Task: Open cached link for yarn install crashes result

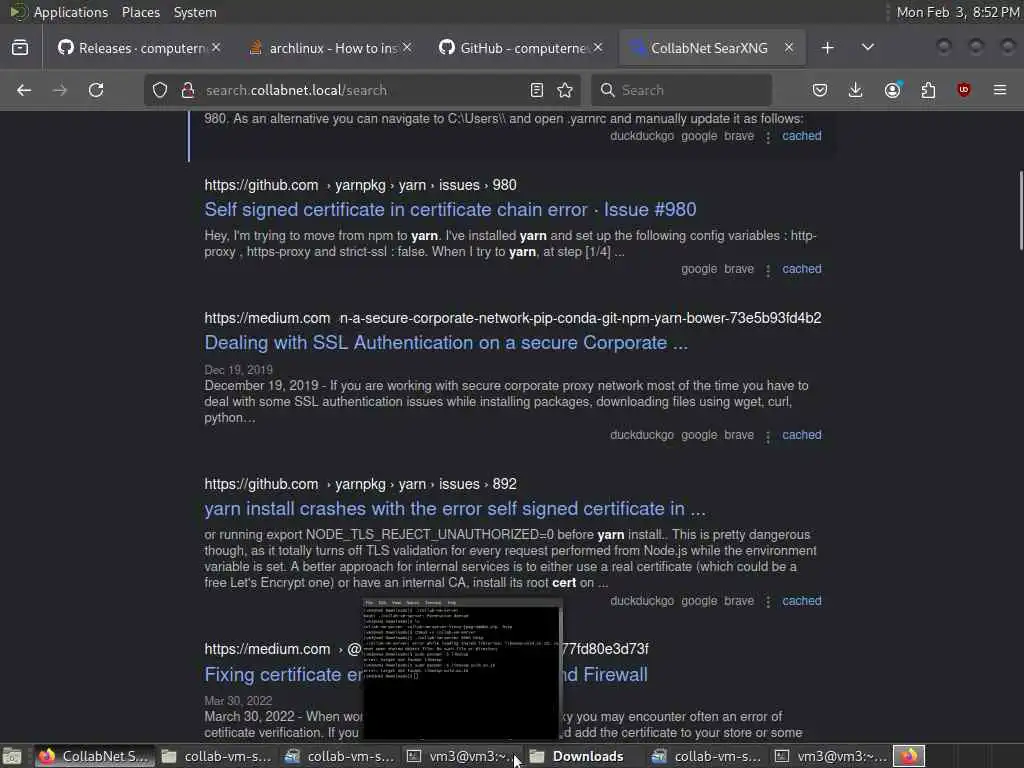Action: pos(802,601)
